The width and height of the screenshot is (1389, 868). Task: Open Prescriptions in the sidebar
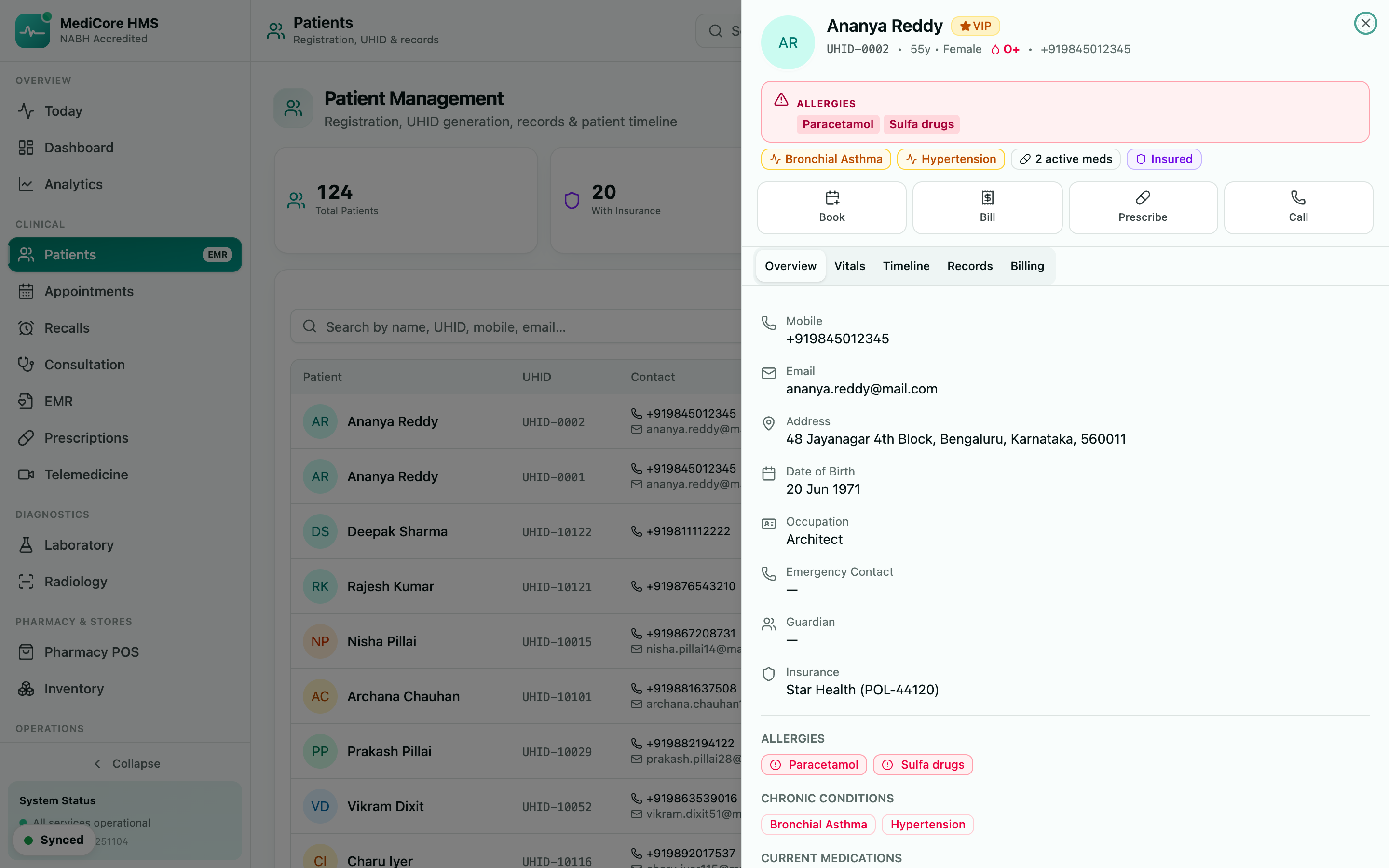point(124,438)
